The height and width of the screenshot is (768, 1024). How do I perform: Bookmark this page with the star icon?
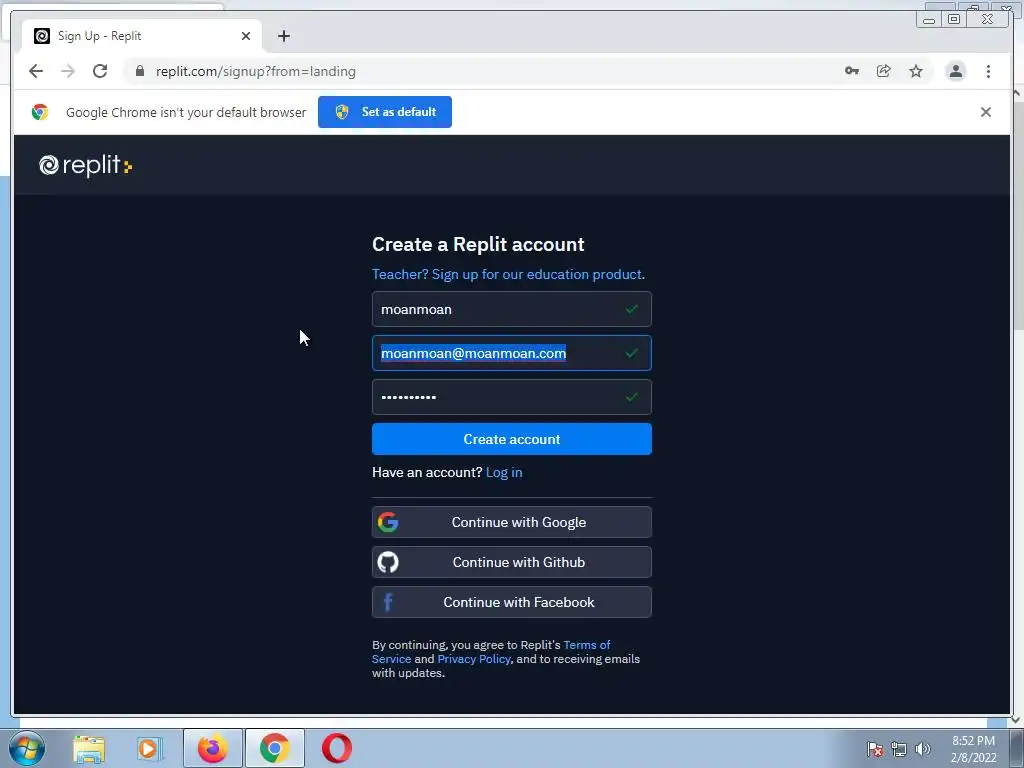(916, 71)
